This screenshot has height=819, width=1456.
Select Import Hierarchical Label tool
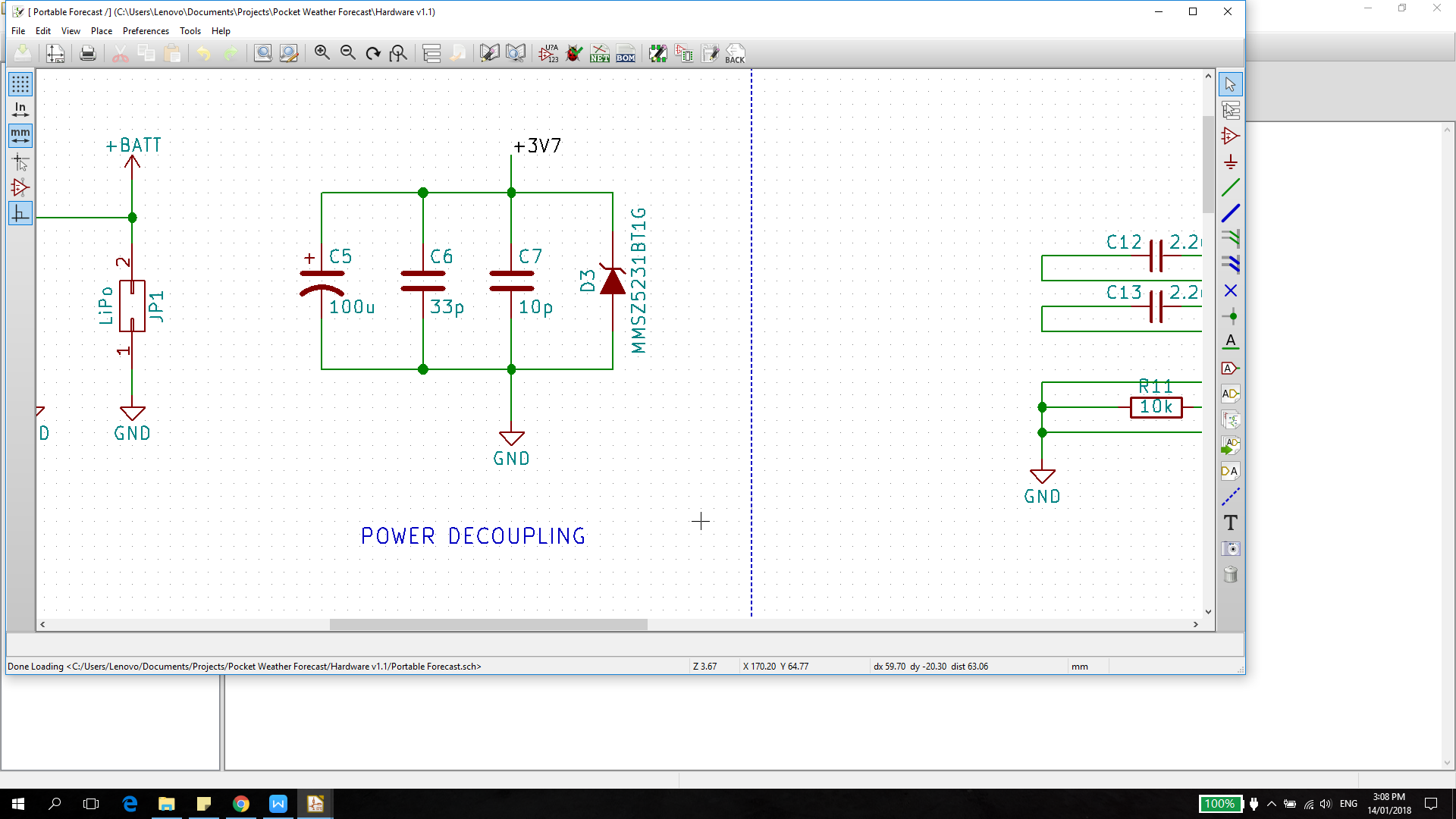tap(1230, 445)
